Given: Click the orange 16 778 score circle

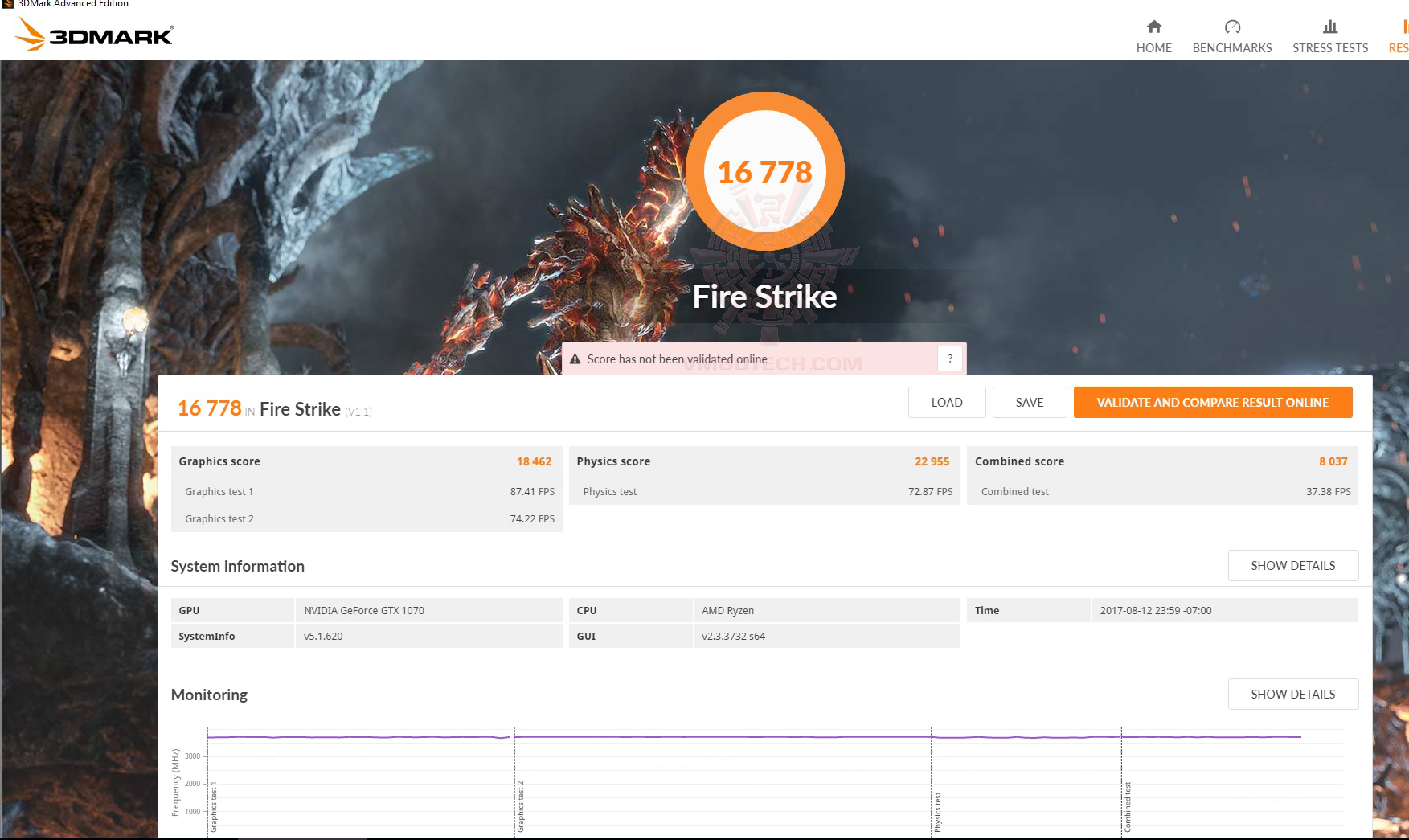Looking at the screenshot, I should (x=765, y=171).
